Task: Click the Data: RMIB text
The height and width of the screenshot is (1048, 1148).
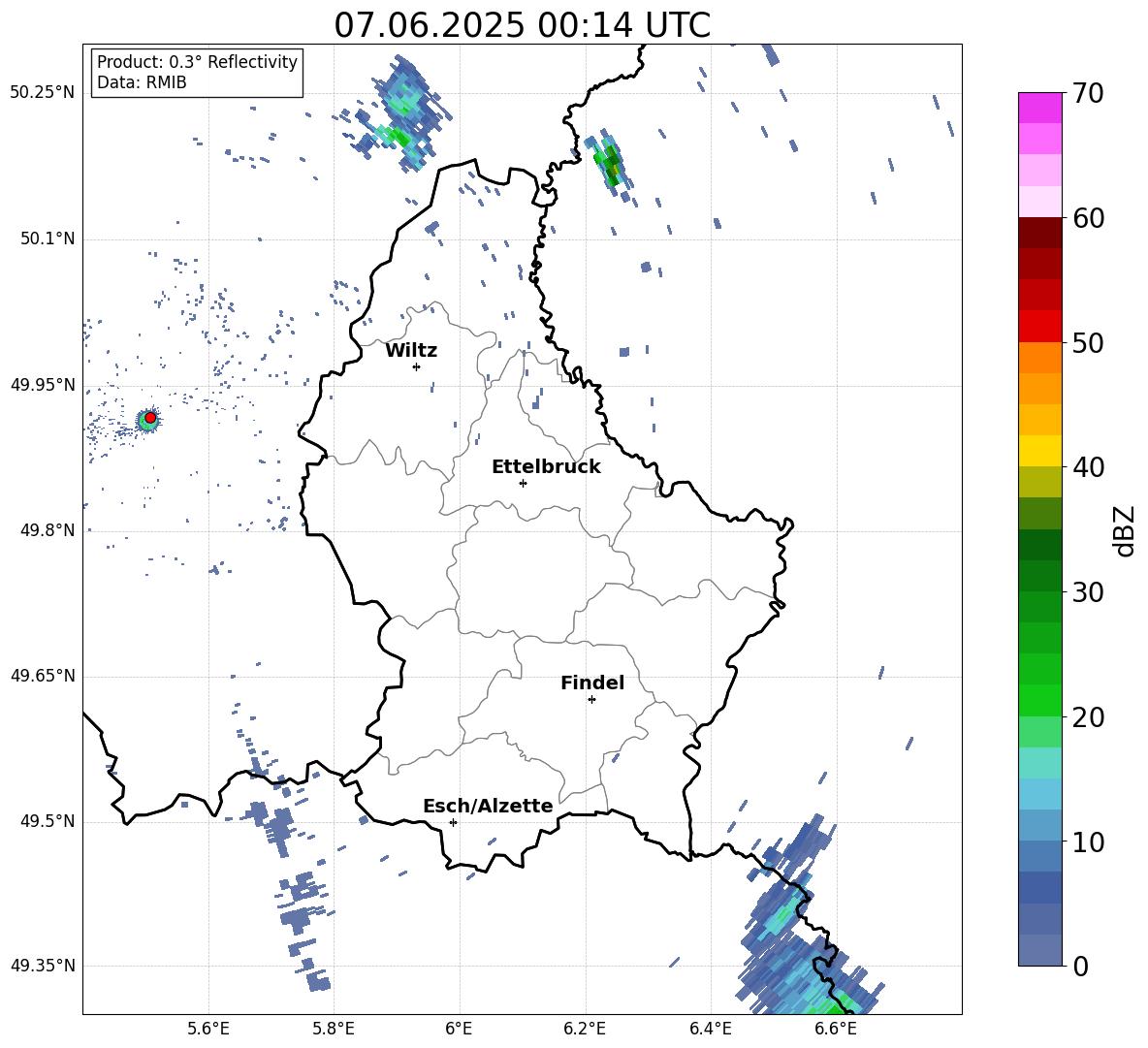Action: pyautogui.click(x=142, y=82)
